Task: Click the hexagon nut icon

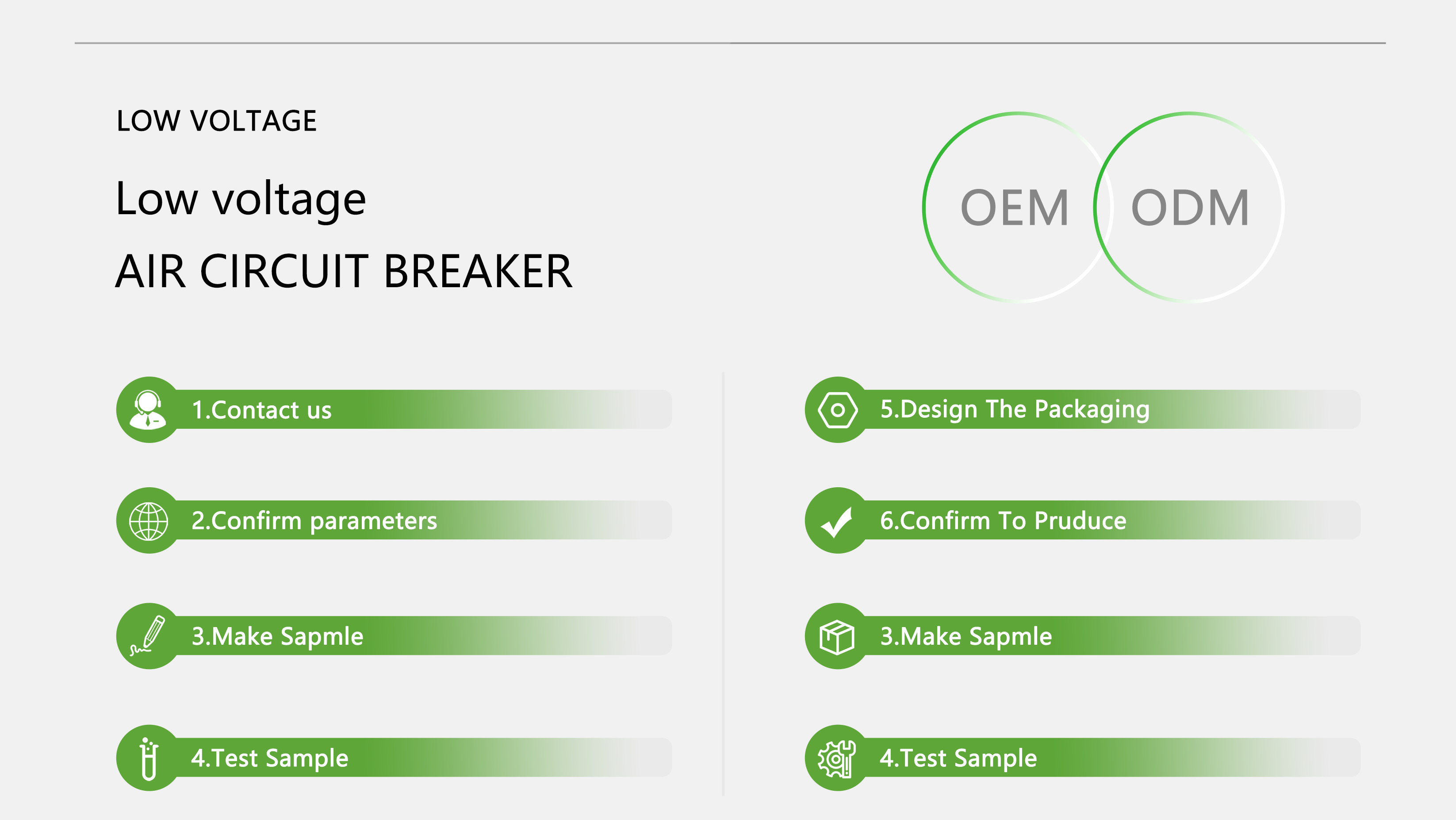Action: click(838, 409)
